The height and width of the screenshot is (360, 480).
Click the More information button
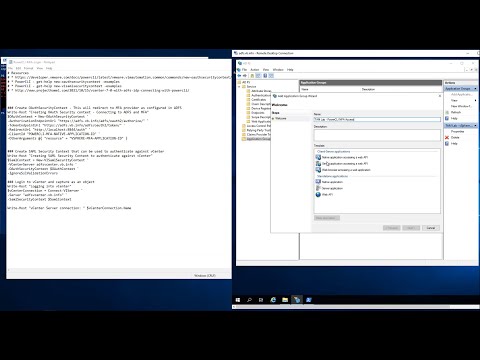click(327, 218)
